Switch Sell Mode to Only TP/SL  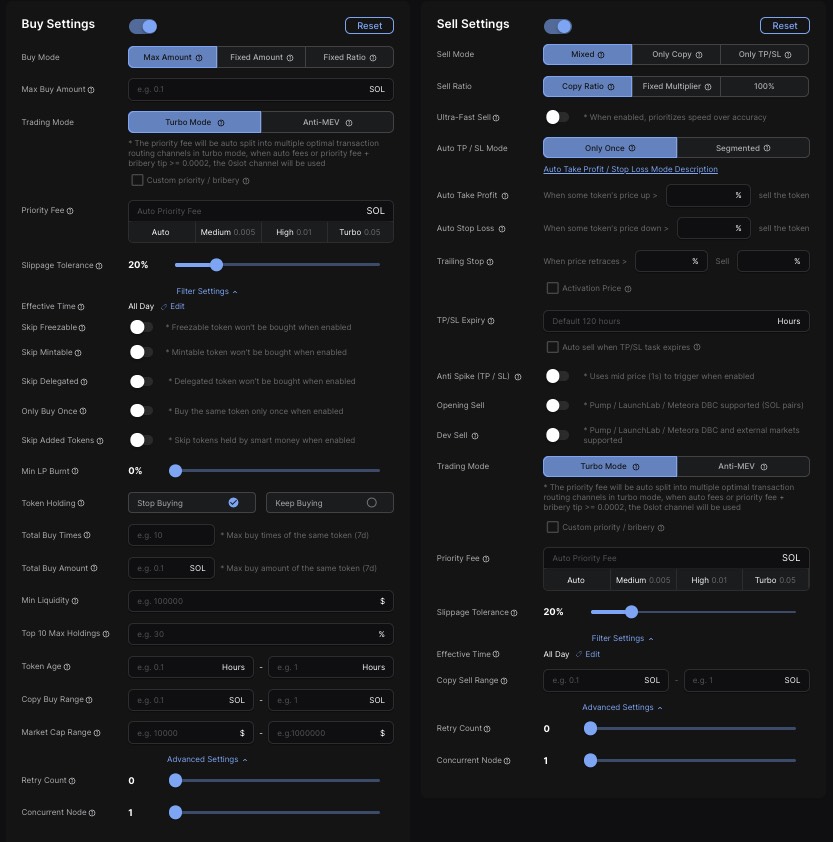click(765, 54)
